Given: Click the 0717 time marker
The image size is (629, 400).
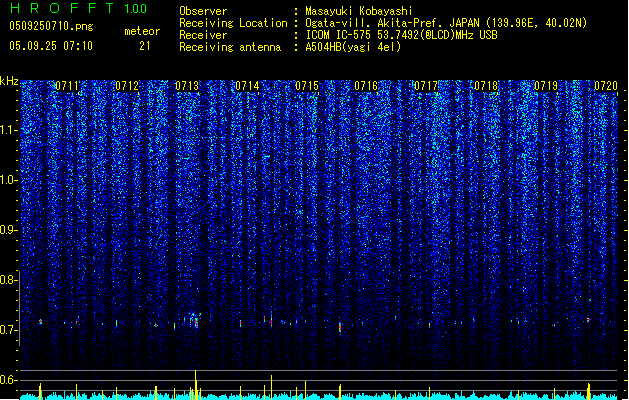Looking at the screenshot, I should point(426,86).
